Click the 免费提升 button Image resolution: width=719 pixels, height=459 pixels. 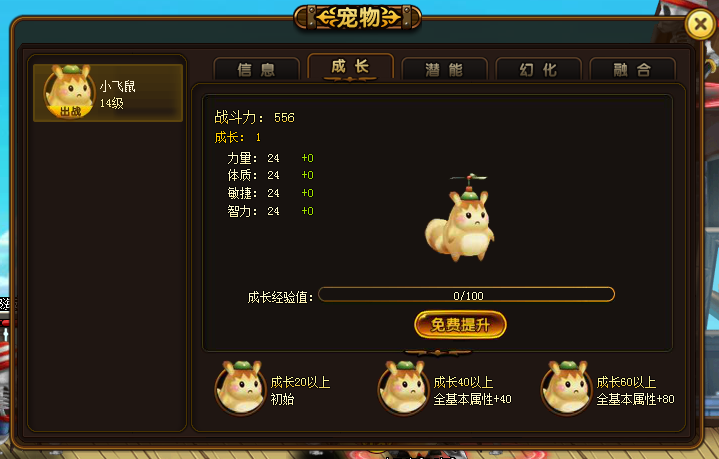[460, 325]
